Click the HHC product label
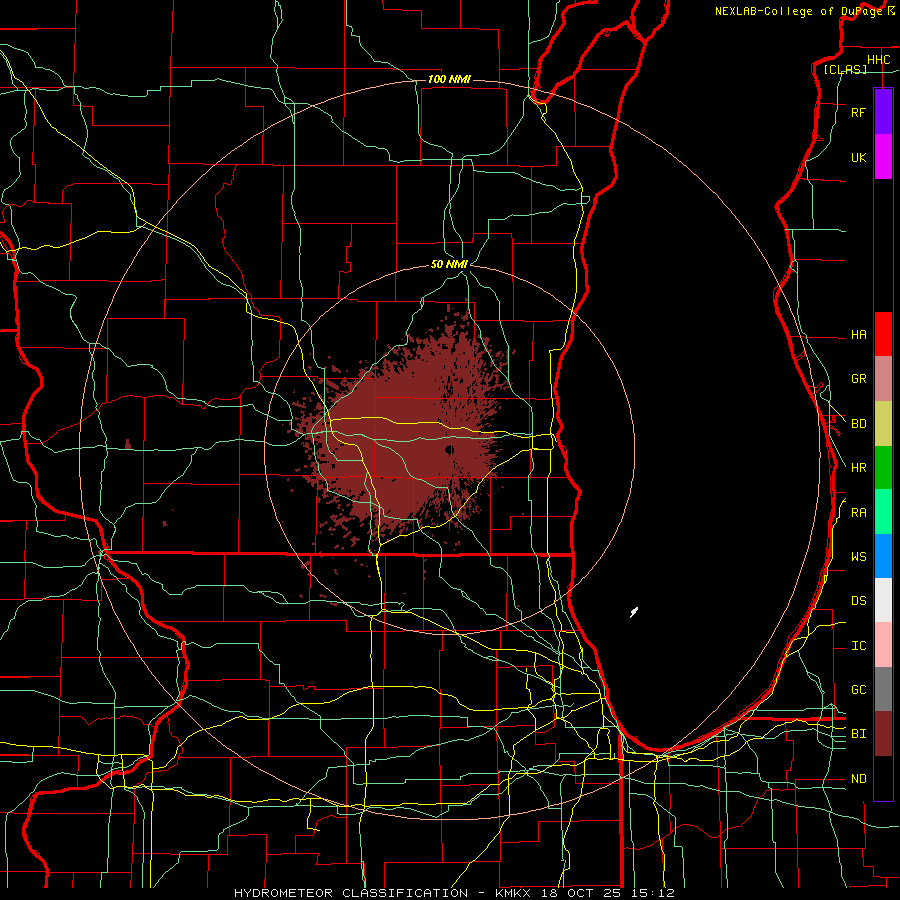Viewport: 900px width, 900px height. tap(878, 60)
